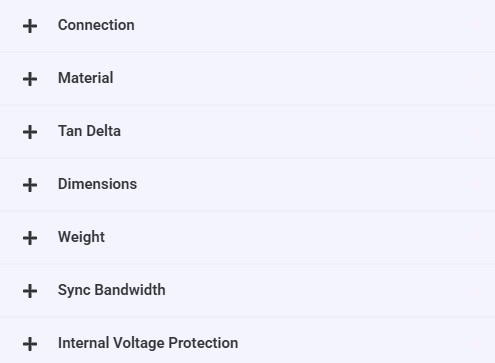The width and height of the screenshot is (495, 363).
Task: Select the Internal Voltage Protection heading text
Action: coord(148,343)
